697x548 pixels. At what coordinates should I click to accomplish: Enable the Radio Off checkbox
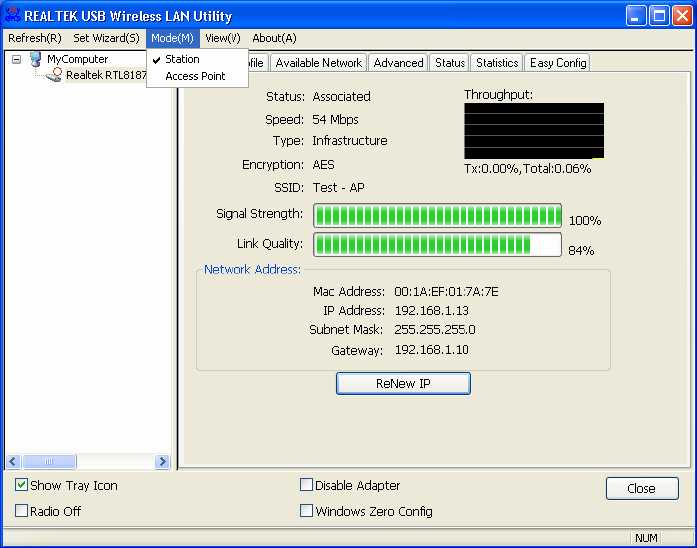click(21, 510)
